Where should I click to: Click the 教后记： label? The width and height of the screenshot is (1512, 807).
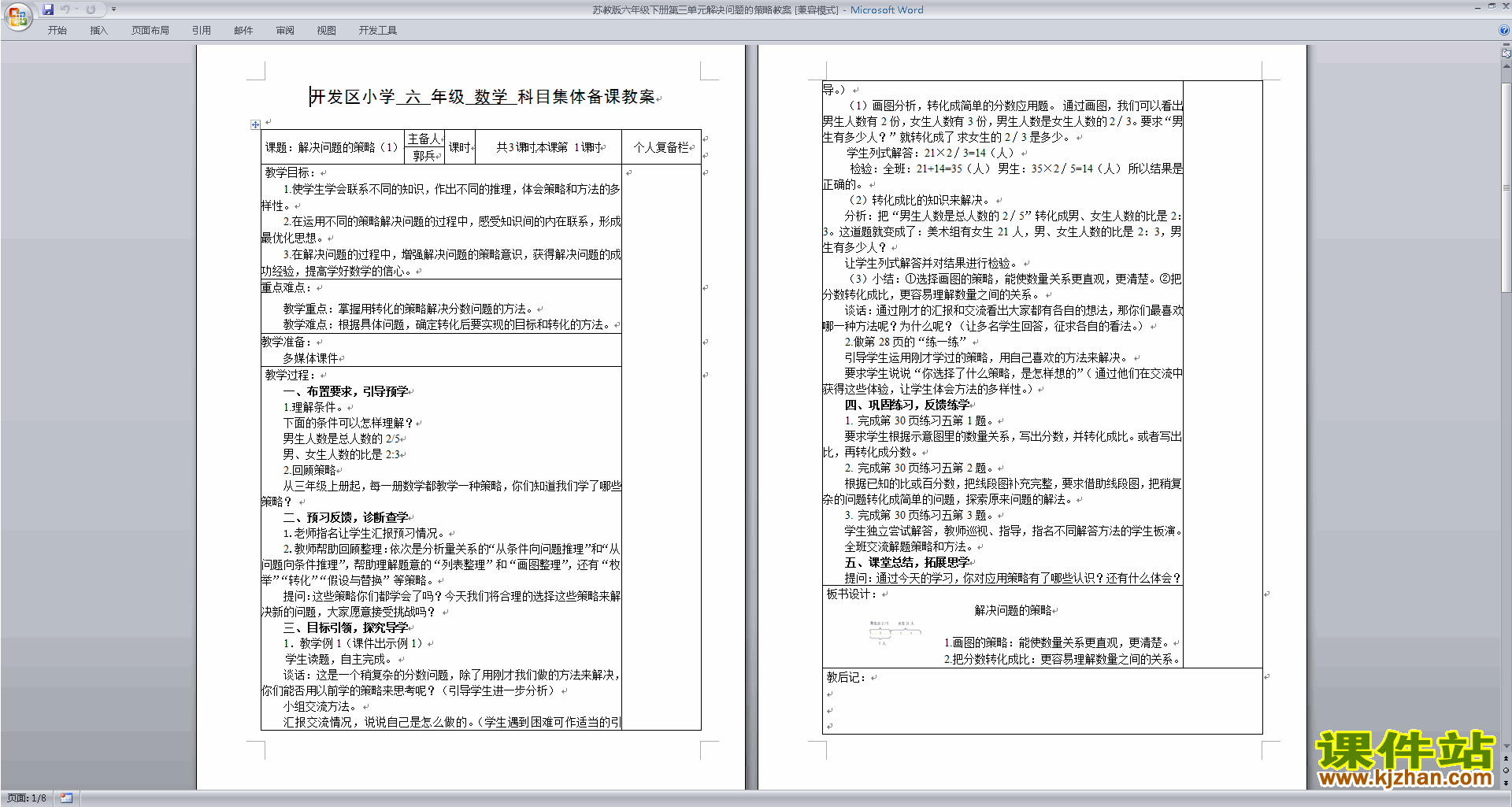point(847,677)
